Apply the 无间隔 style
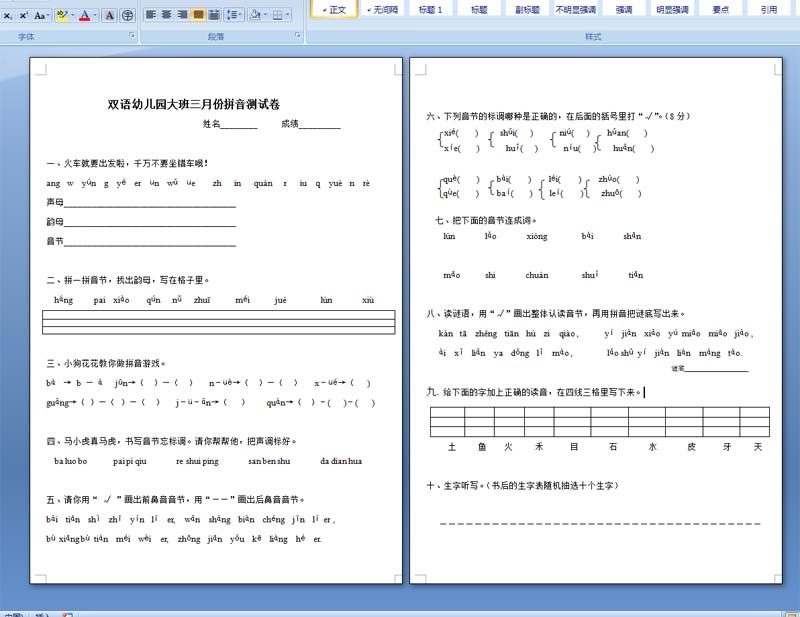800x617 pixels. pyautogui.click(x=383, y=9)
